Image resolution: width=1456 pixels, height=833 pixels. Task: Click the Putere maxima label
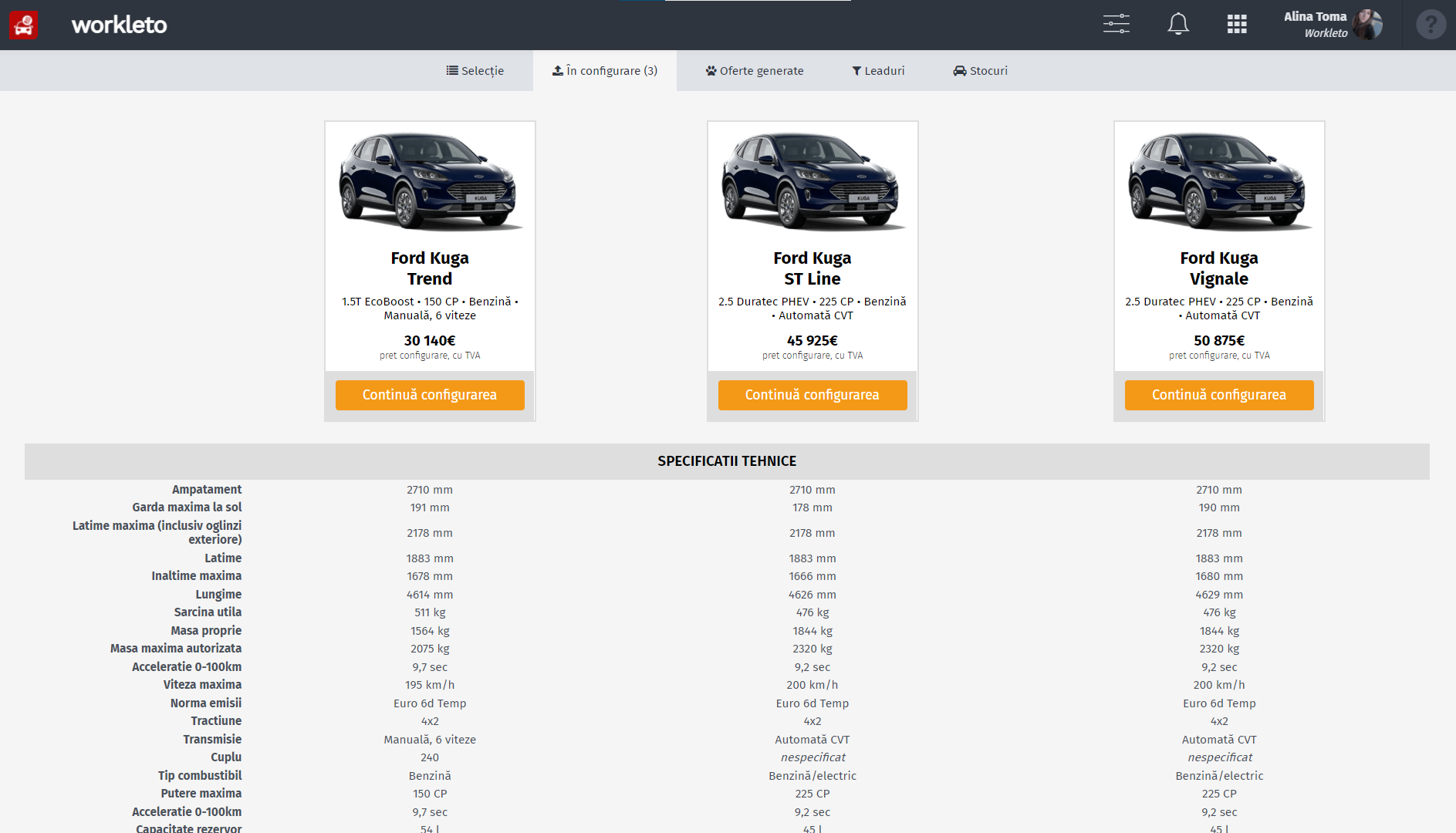[x=201, y=794]
